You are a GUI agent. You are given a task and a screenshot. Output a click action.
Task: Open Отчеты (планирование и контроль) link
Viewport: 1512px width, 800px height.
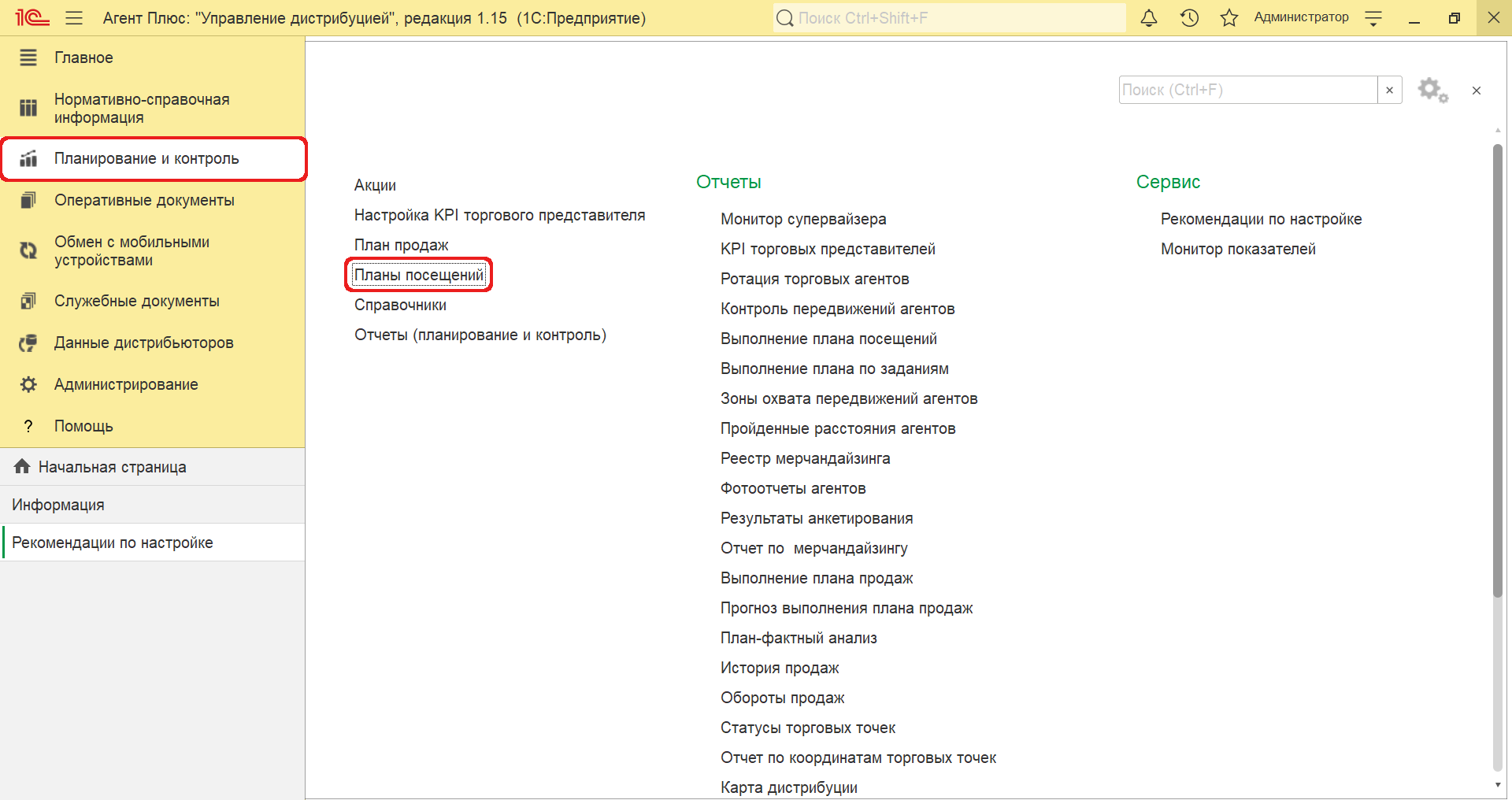pyautogui.click(x=480, y=335)
